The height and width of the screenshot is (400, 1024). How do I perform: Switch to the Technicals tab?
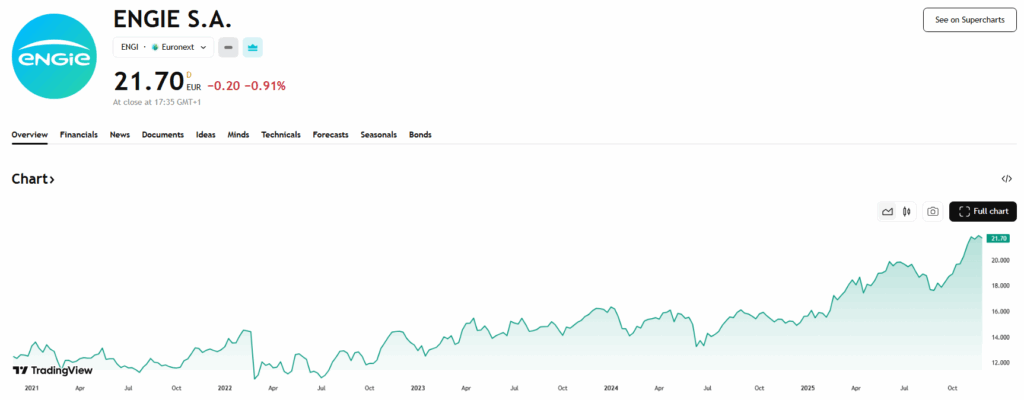coord(281,135)
